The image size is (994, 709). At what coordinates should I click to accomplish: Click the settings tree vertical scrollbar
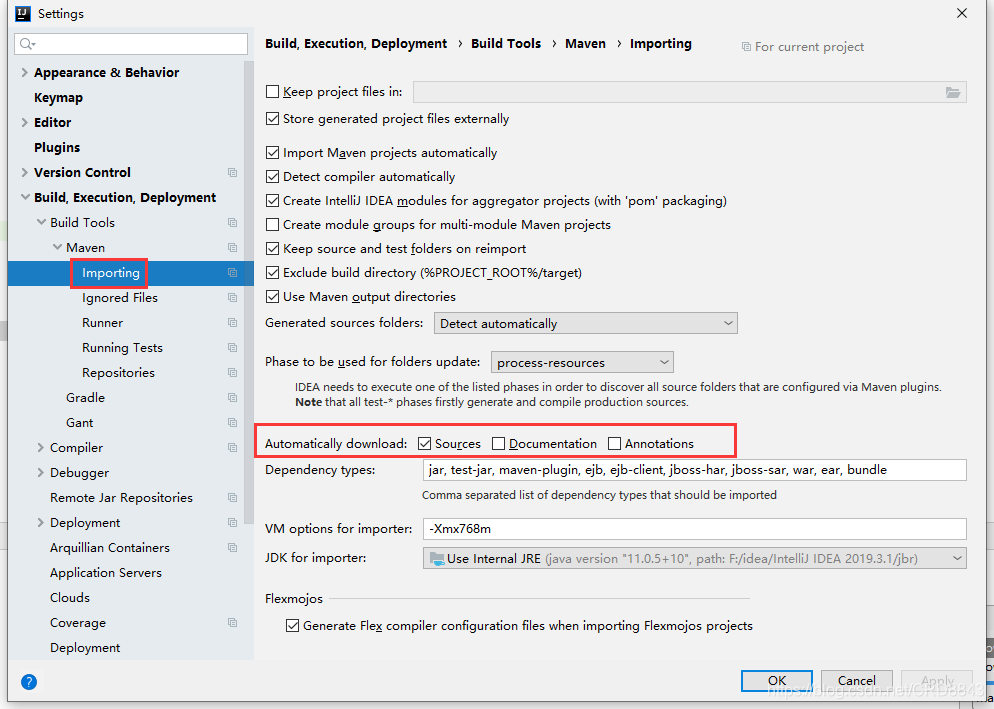[x=249, y=292]
